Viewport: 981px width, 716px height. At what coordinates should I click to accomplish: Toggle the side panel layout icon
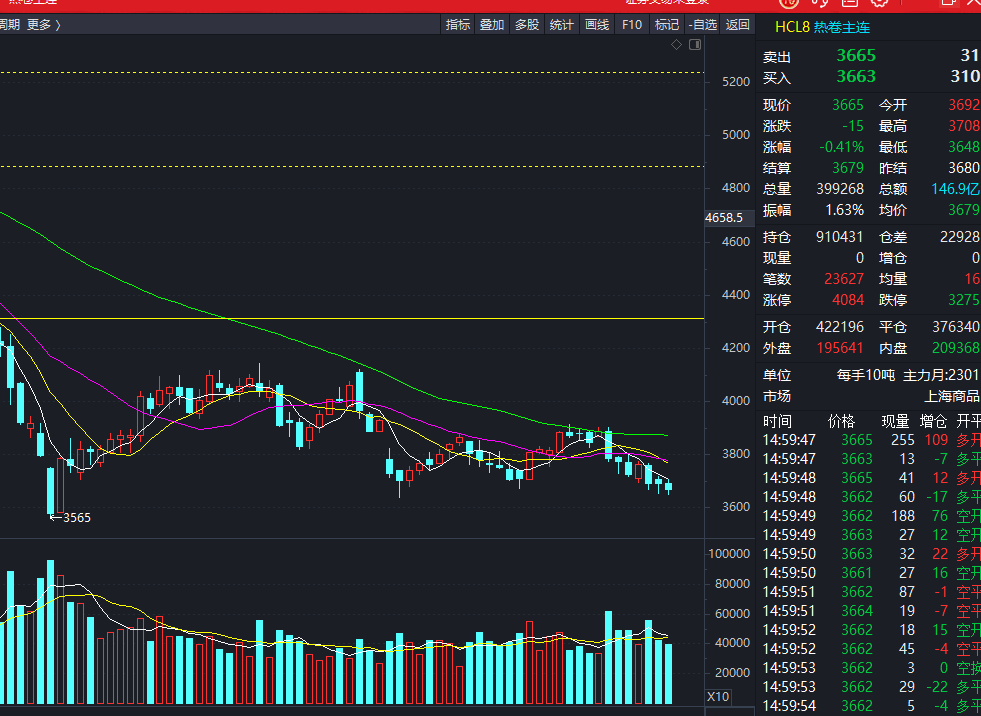pyautogui.click(x=695, y=45)
